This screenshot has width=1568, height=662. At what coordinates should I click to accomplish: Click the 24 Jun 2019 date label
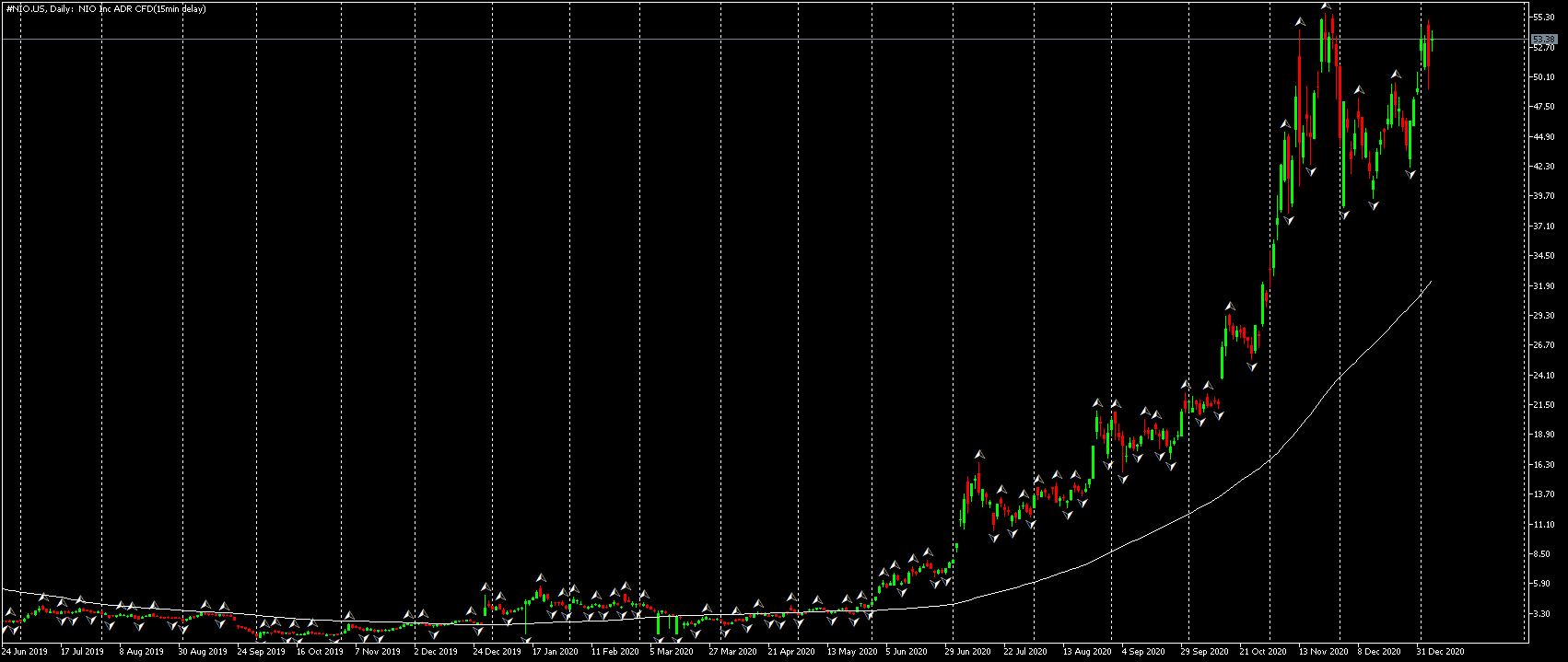tap(25, 652)
